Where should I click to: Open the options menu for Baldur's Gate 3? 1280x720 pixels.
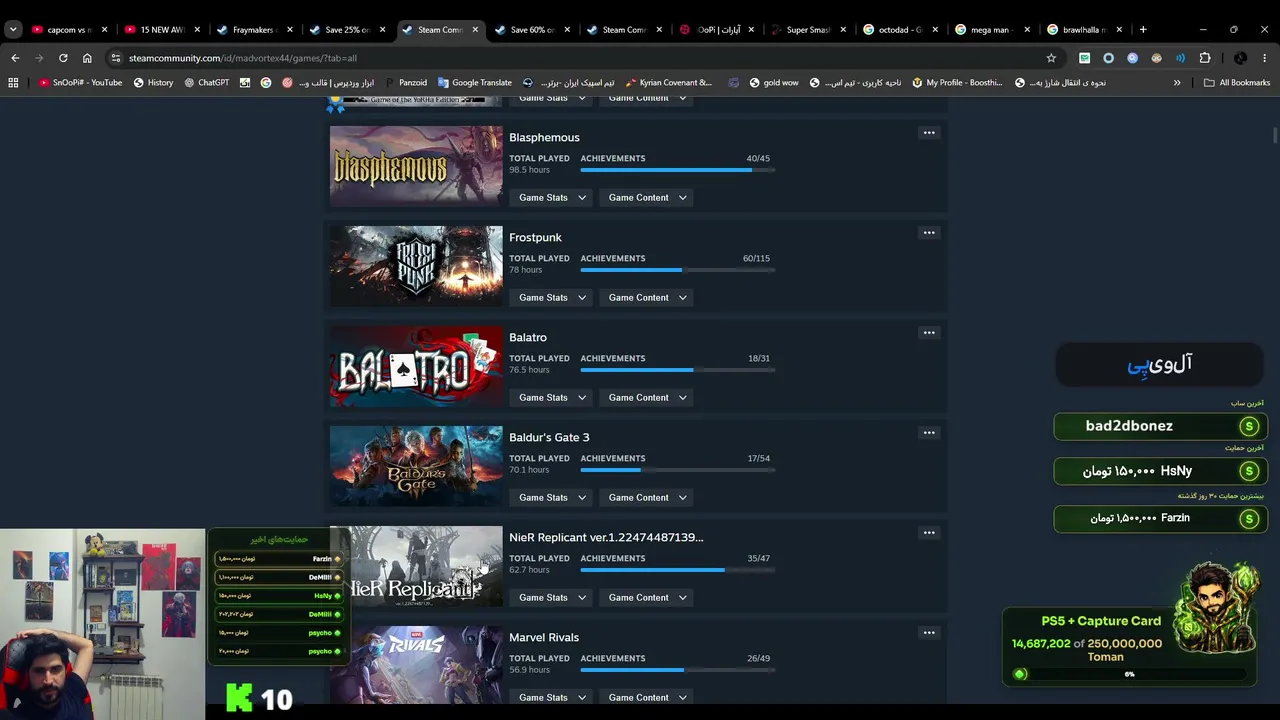point(929,433)
